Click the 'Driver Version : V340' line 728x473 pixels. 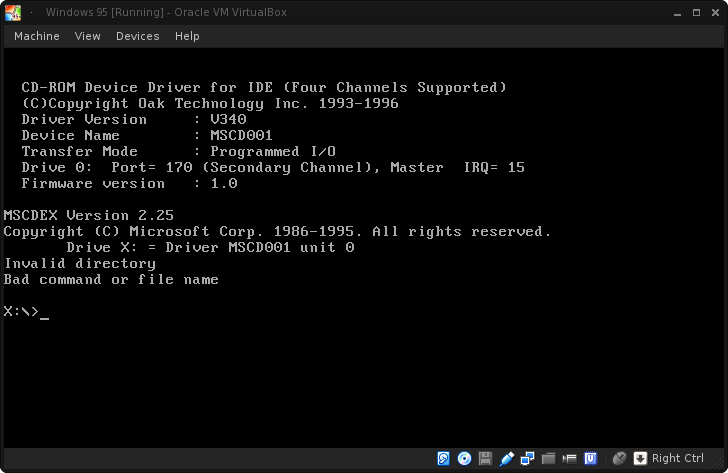134,119
